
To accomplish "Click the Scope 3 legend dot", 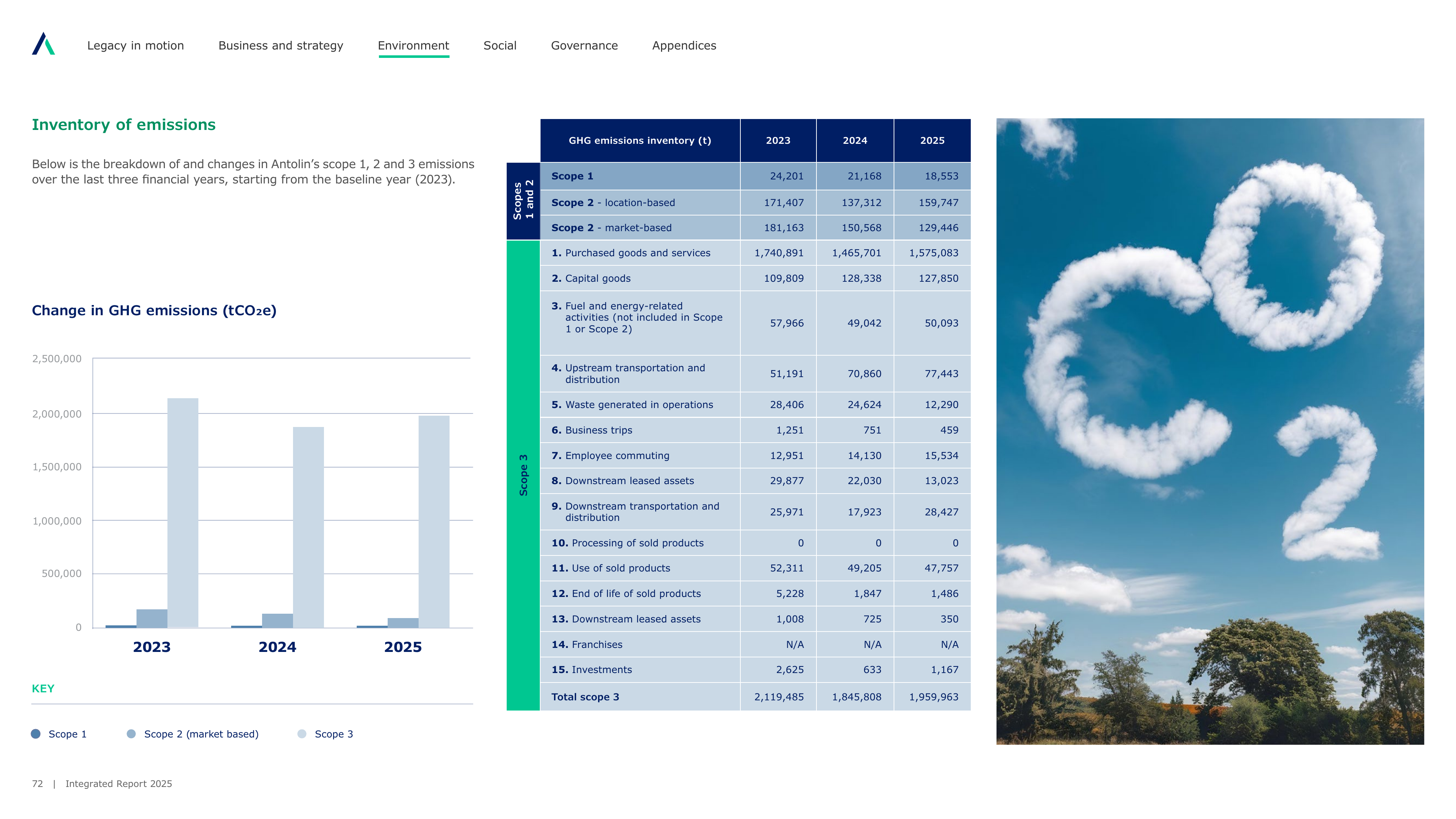I will tap(302, 734).
